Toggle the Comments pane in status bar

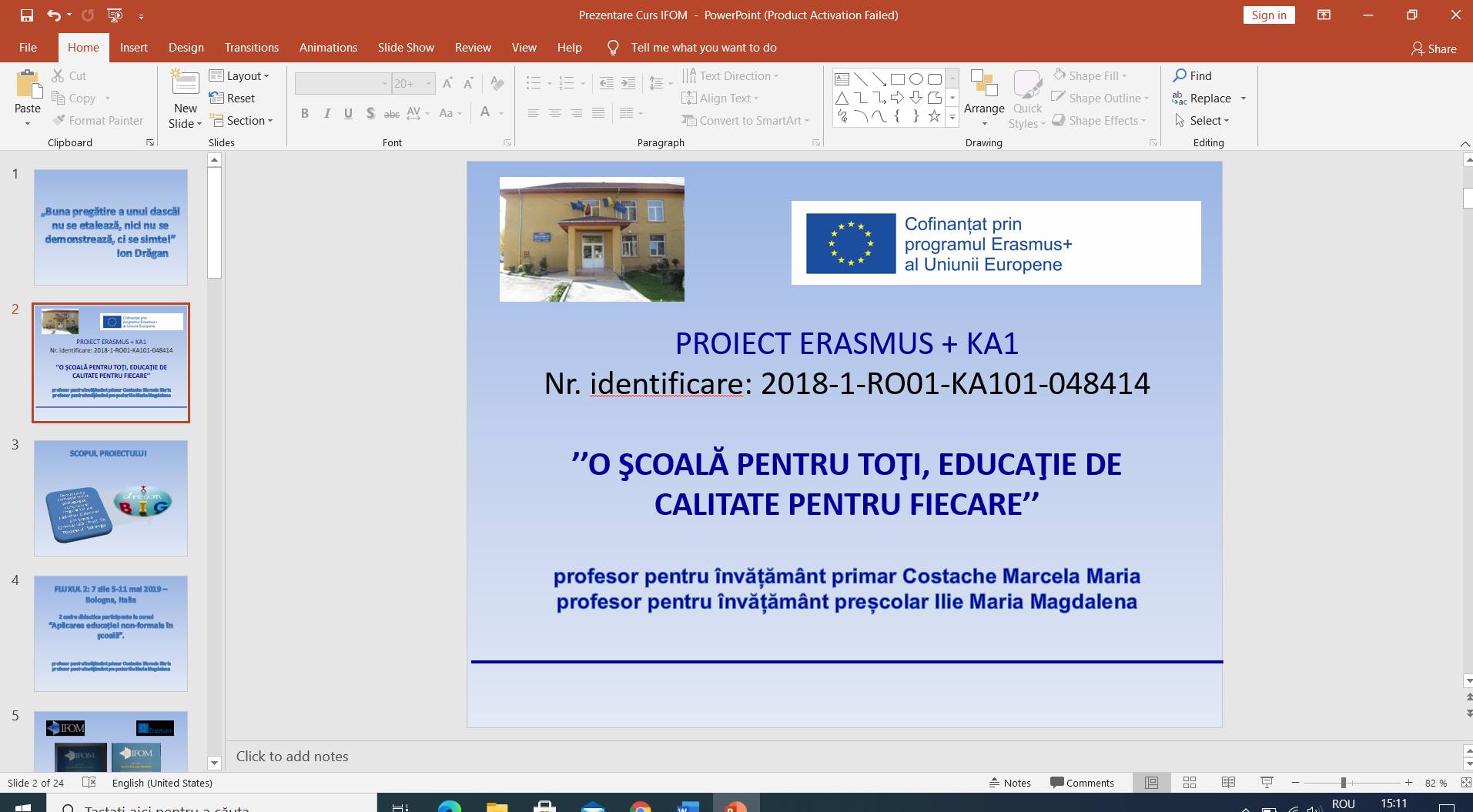pos(1082,783)
